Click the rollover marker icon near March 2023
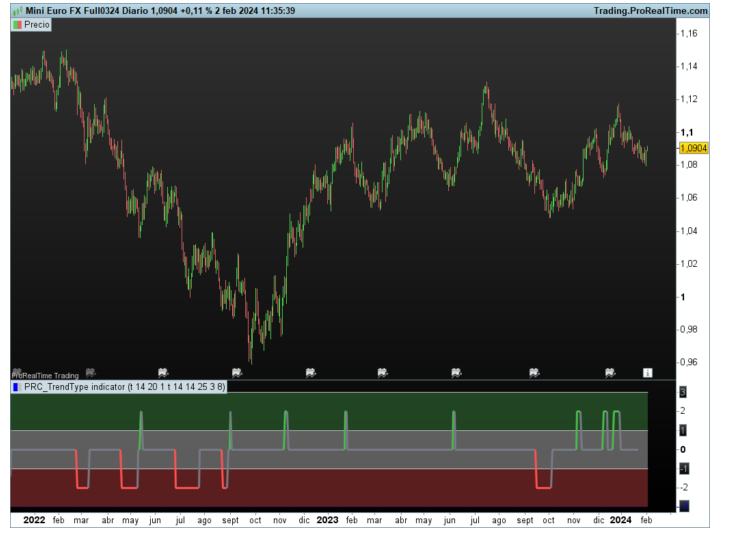 click(382, 372)
